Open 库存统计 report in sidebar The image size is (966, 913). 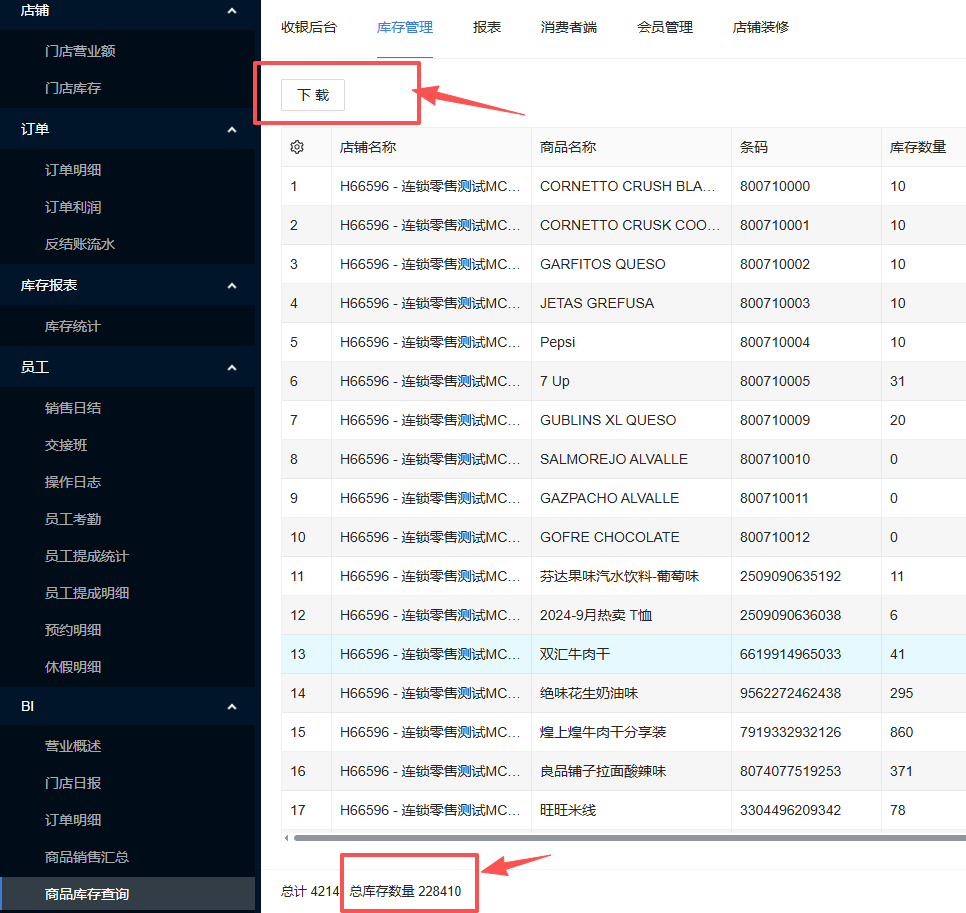click(x=73, y=327)
